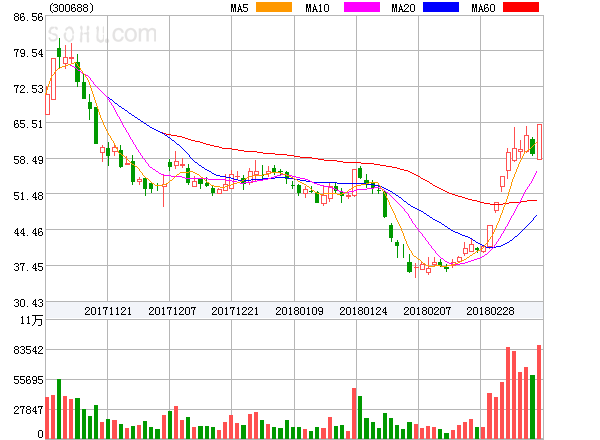Click the 30.43 price axis label
Image resolution: width=600 pixels, height=440 pixels.
tap(28, 303)
